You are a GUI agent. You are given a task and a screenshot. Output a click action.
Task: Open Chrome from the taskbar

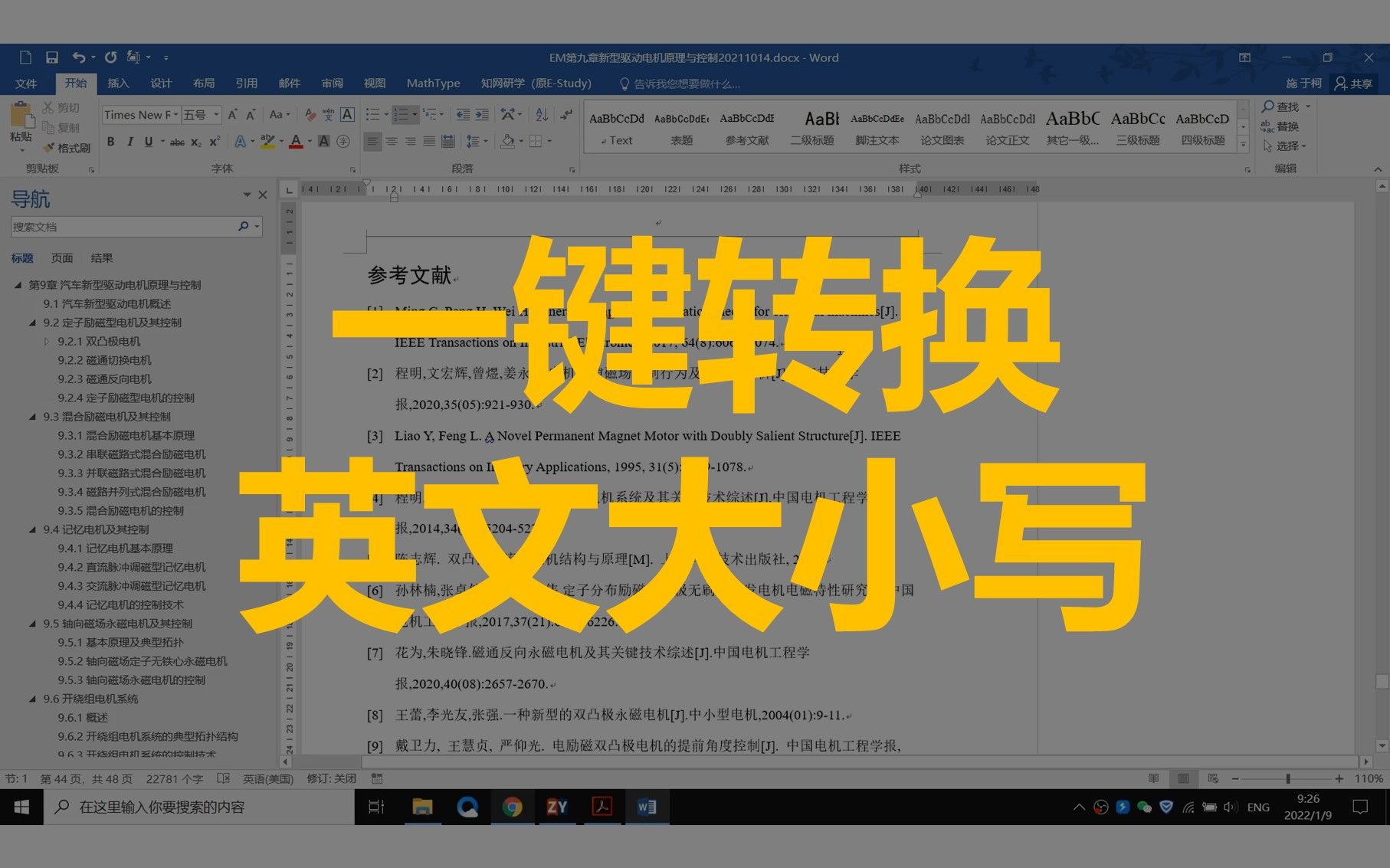click(x=513, y=806)
